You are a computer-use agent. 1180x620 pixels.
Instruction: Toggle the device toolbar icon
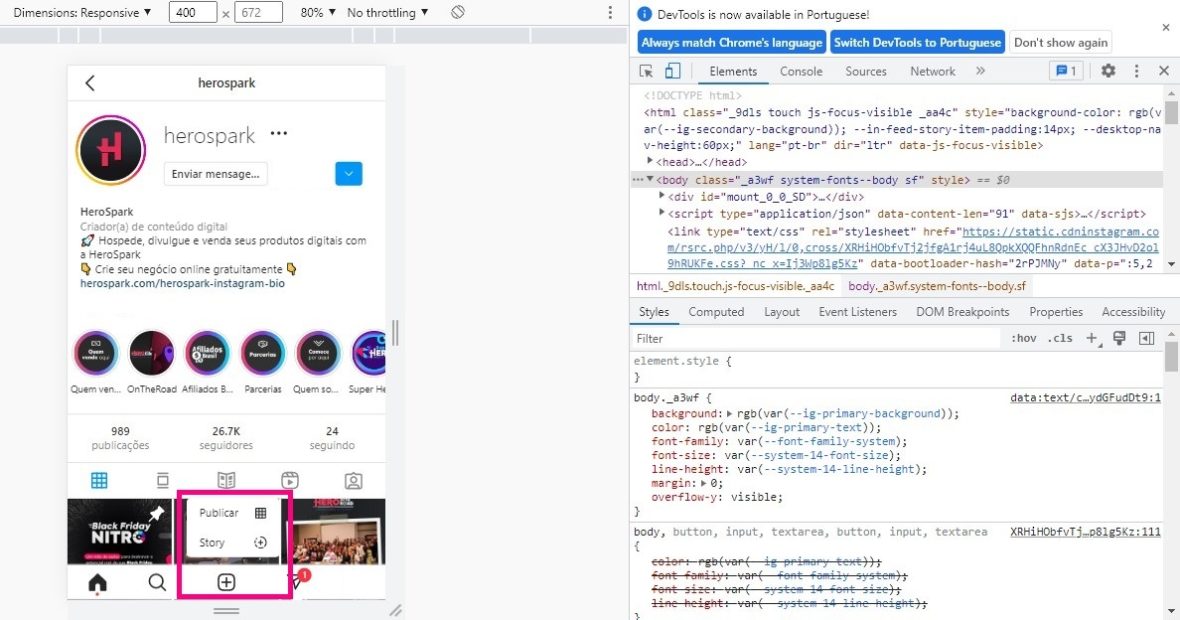(672, 71)
